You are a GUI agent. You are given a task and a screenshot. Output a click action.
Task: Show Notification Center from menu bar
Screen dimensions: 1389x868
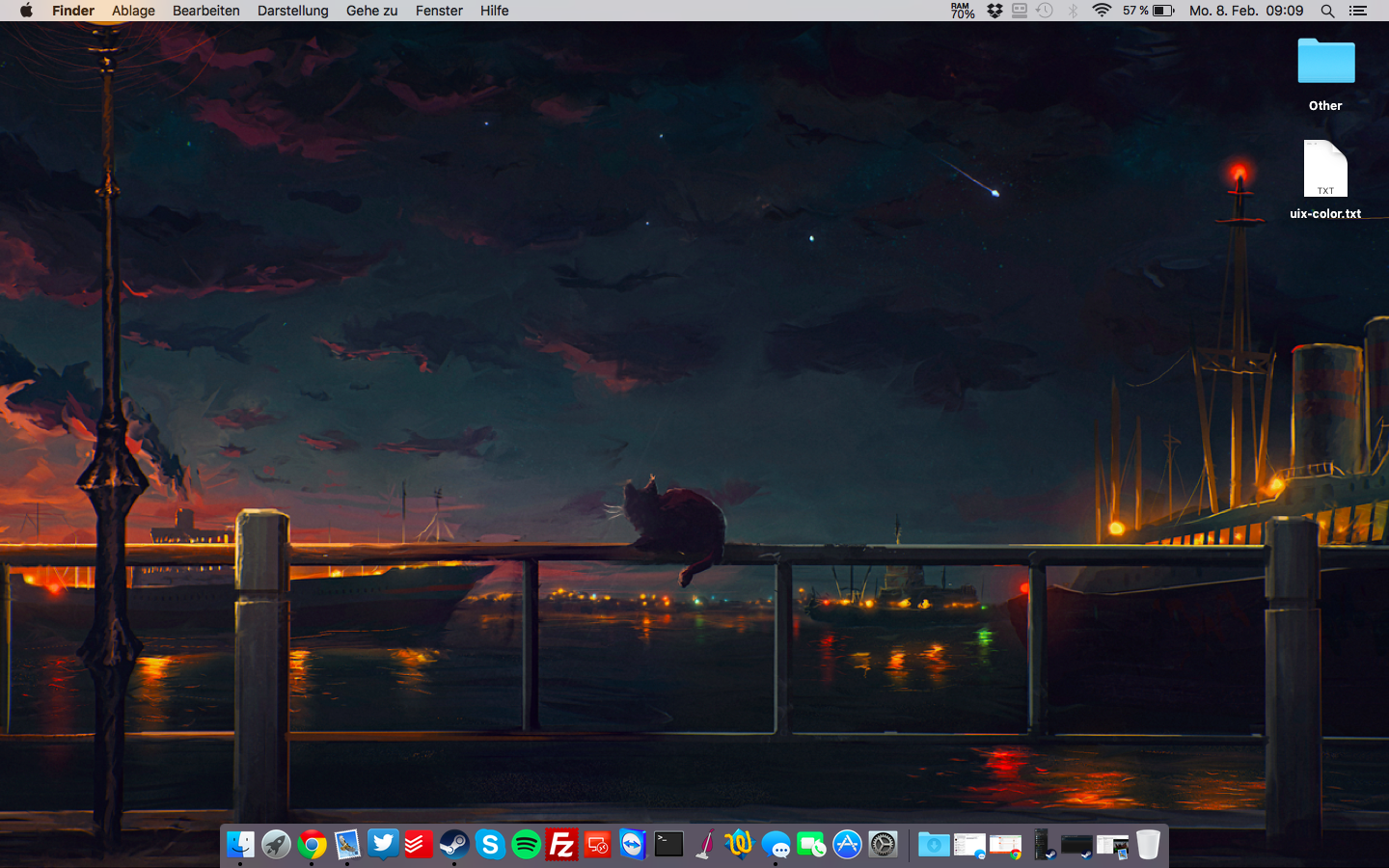click(x=1358, y=11)
